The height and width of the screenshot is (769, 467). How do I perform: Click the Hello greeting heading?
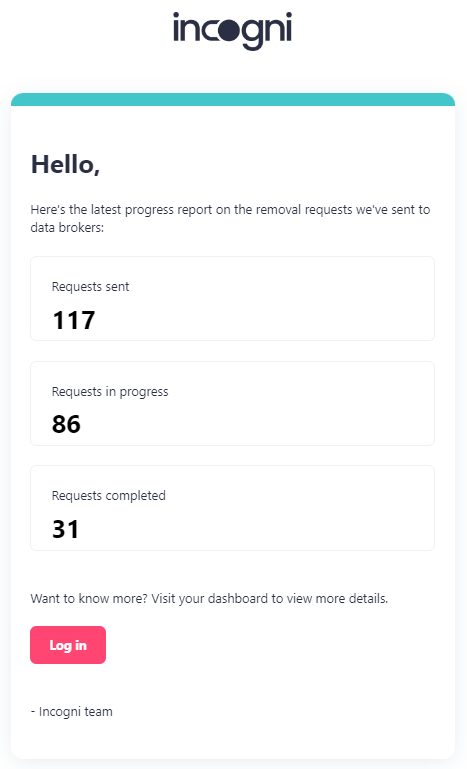click(x=65, y=164)
